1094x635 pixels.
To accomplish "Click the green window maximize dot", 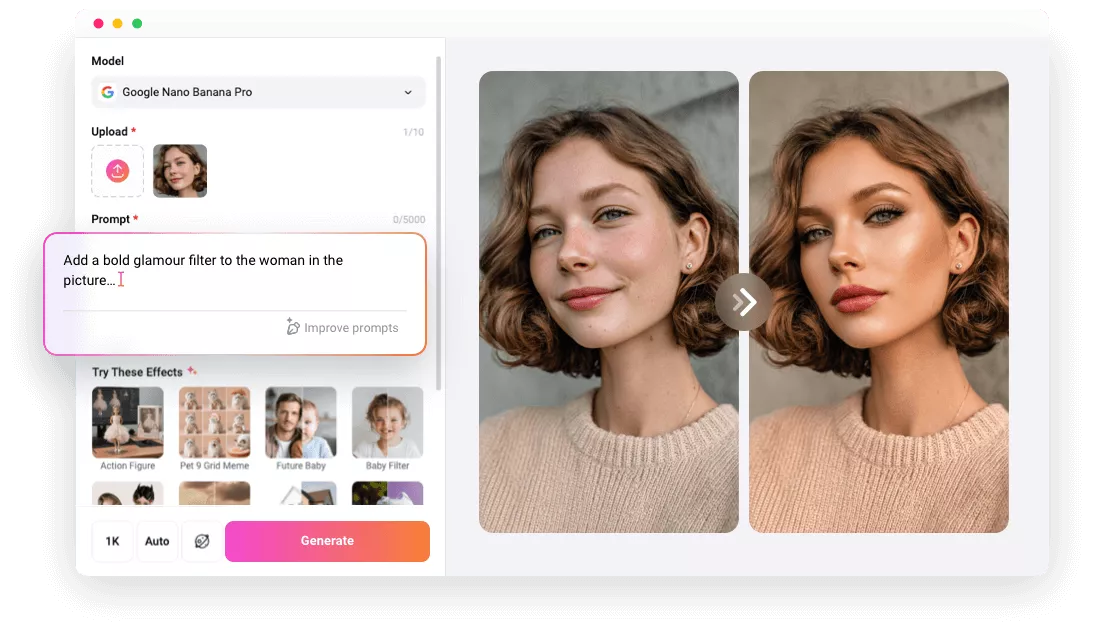I will (137, 23).
